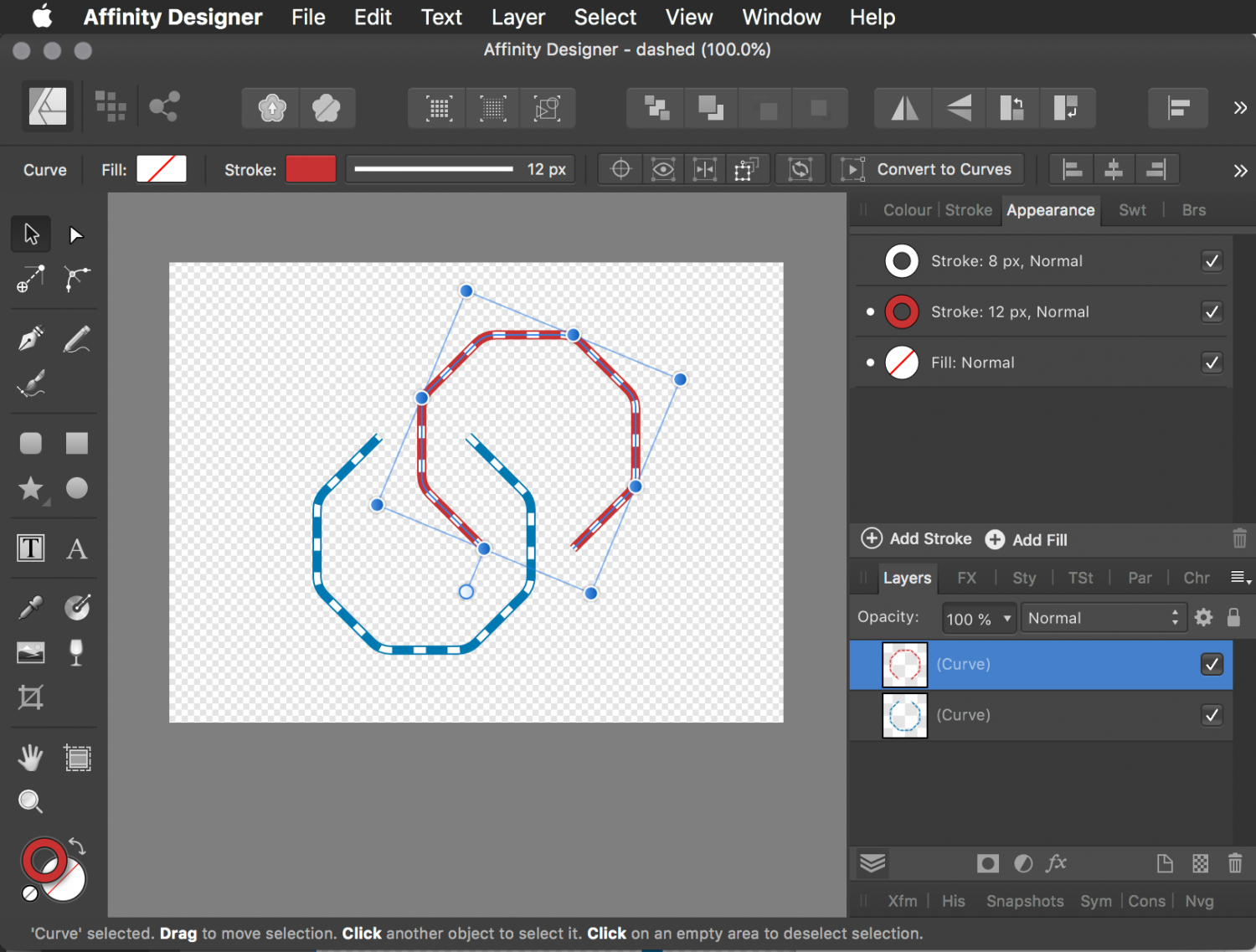The width and height of the screenshot is (1256, 952).
Task: Pick the Zoom magnifier tool
Action: click(31, 802)
